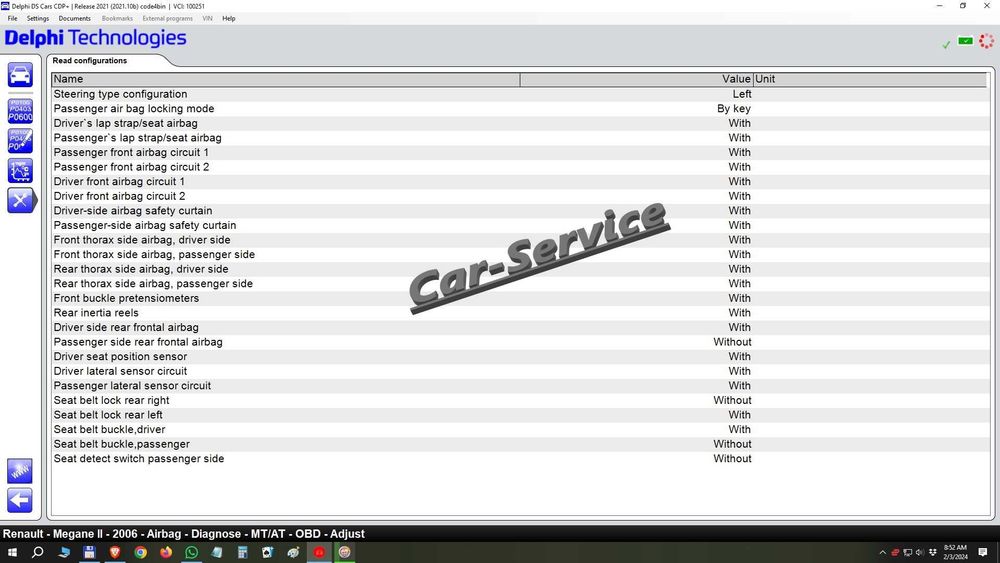Click the green VCI connection status icon
This screenshot has height=563, width=1000.
click(965, 41)
